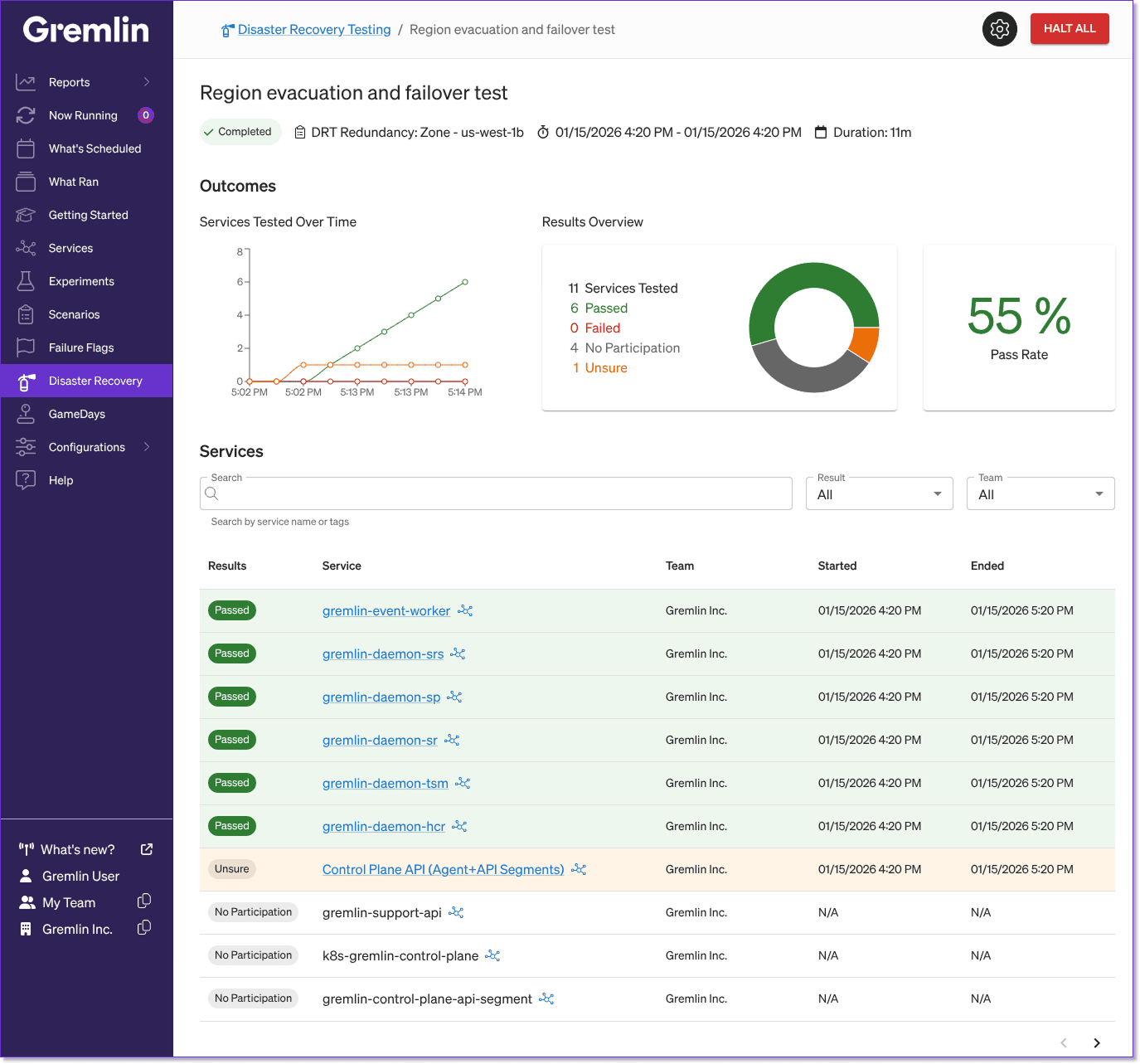Click the Now Running count badge

pos(146,115)
